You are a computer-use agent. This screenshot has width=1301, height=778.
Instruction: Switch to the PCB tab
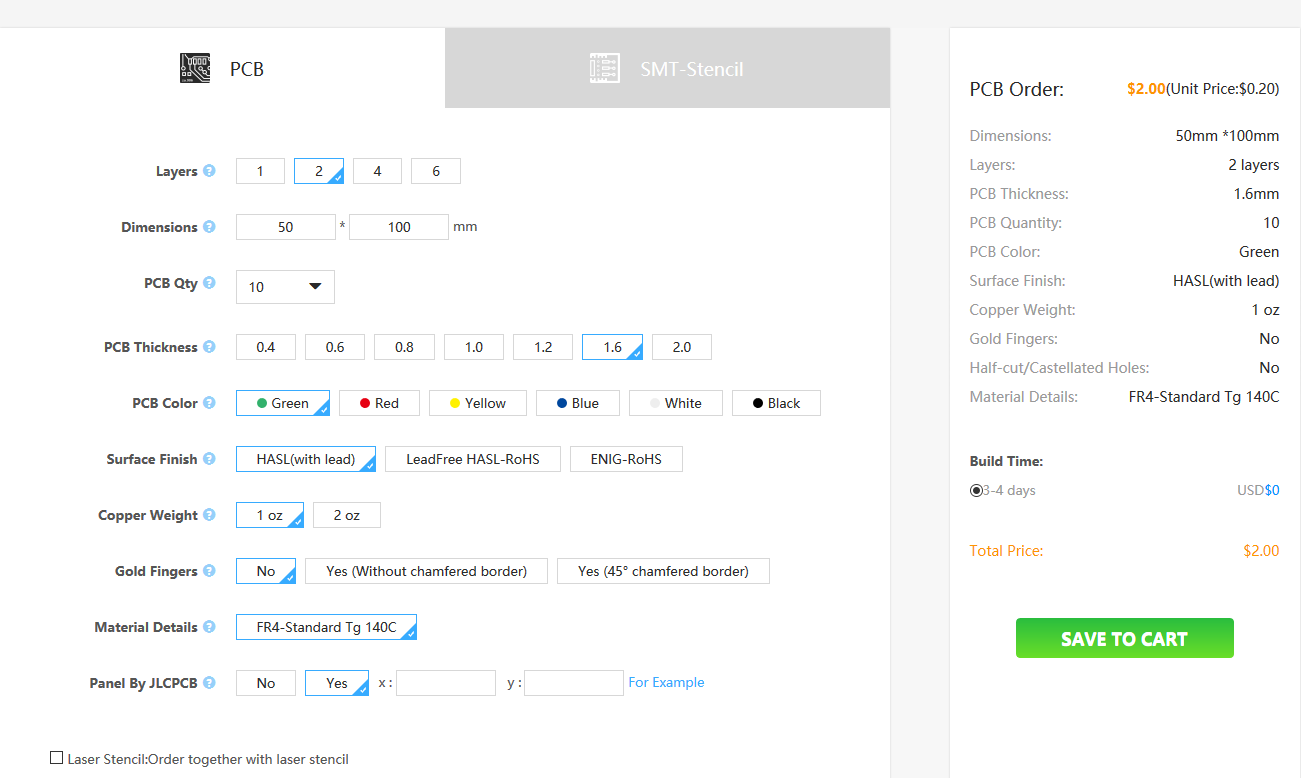(222, 68)
